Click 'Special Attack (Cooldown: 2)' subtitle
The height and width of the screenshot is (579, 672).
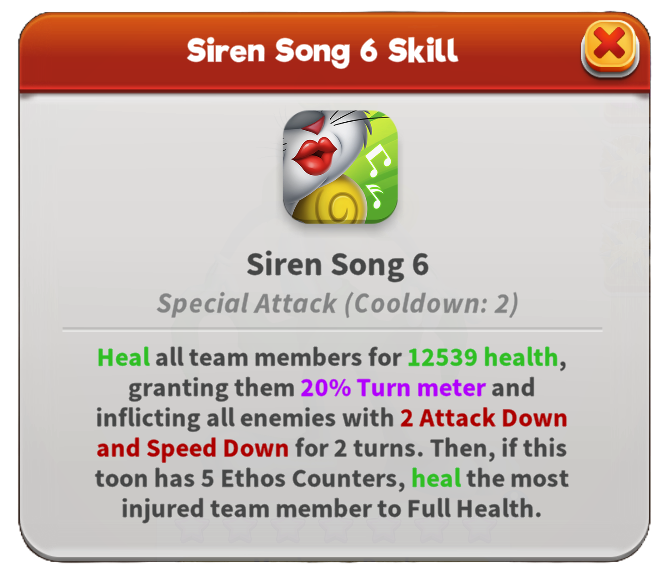click(x=337, y=303)
